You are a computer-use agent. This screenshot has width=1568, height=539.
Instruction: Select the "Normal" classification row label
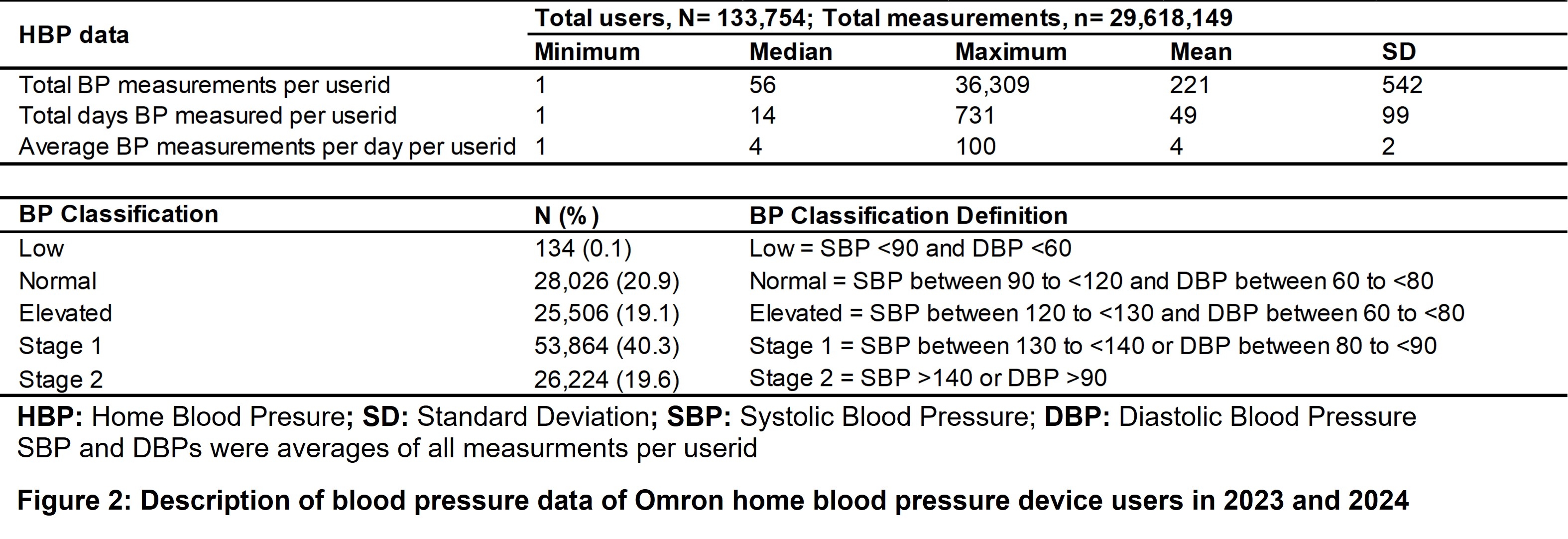click(58, 281)
